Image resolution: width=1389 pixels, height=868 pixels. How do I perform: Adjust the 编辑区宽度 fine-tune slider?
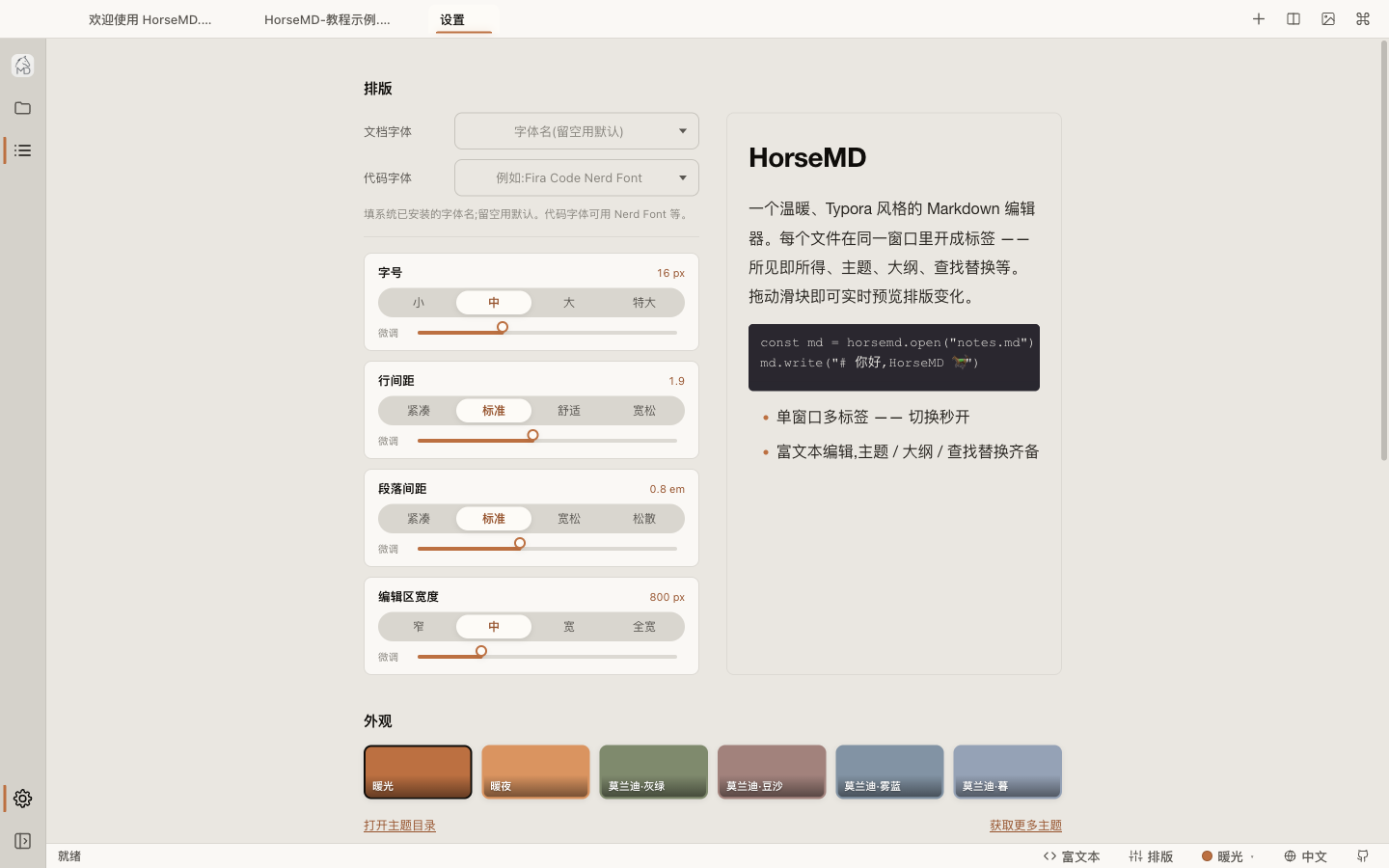pyautogui.click(x=547, y=656)
